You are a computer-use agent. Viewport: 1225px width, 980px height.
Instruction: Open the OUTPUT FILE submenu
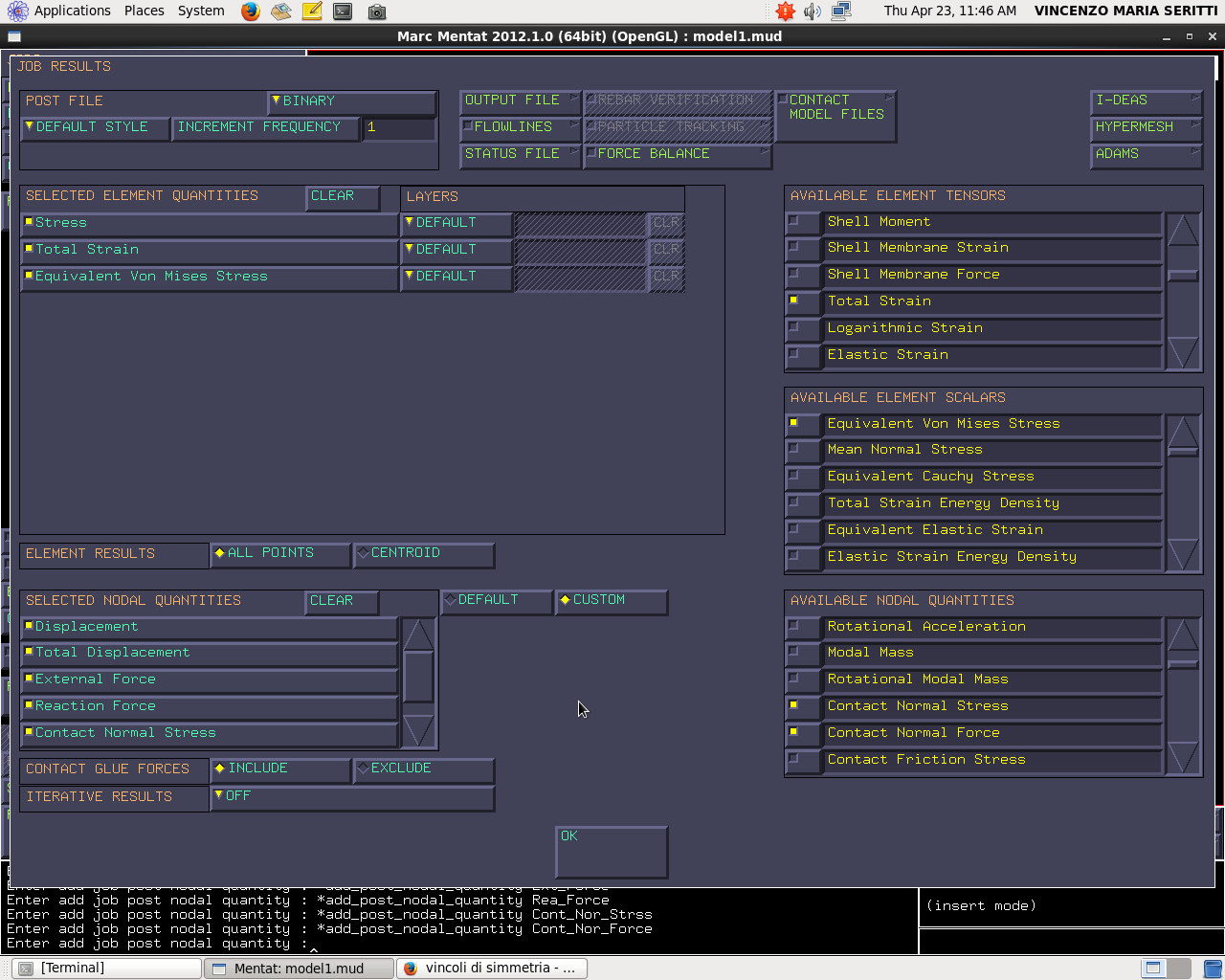[521, 100]
